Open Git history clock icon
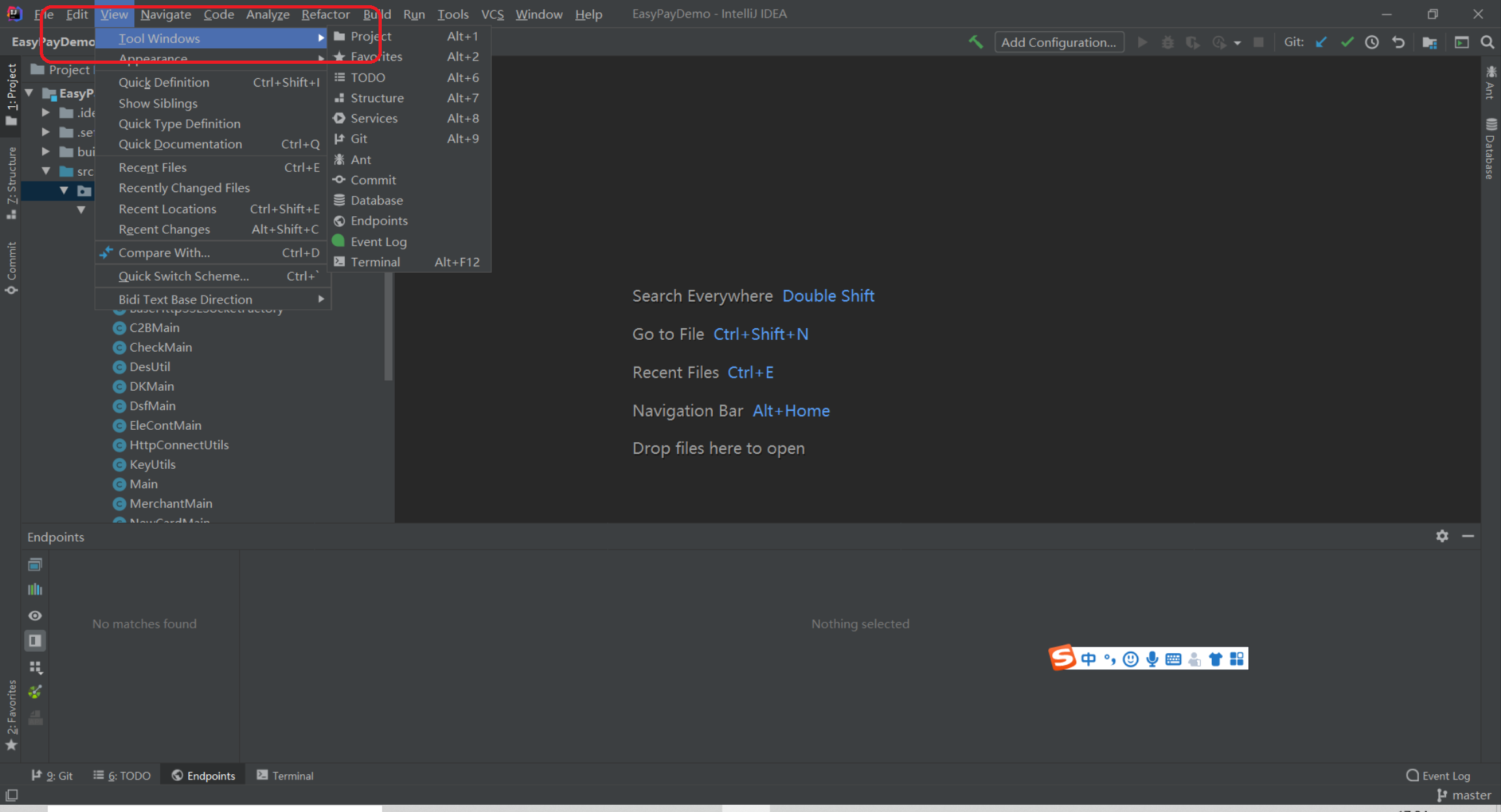The image size is (1501, 812). (x=1372, y=42)
